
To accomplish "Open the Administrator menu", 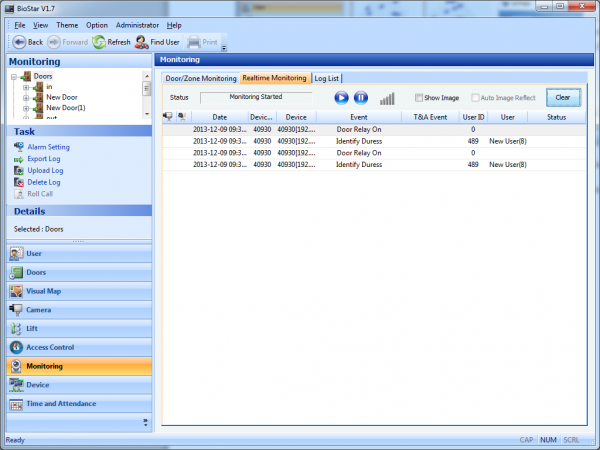I will 137,24.
